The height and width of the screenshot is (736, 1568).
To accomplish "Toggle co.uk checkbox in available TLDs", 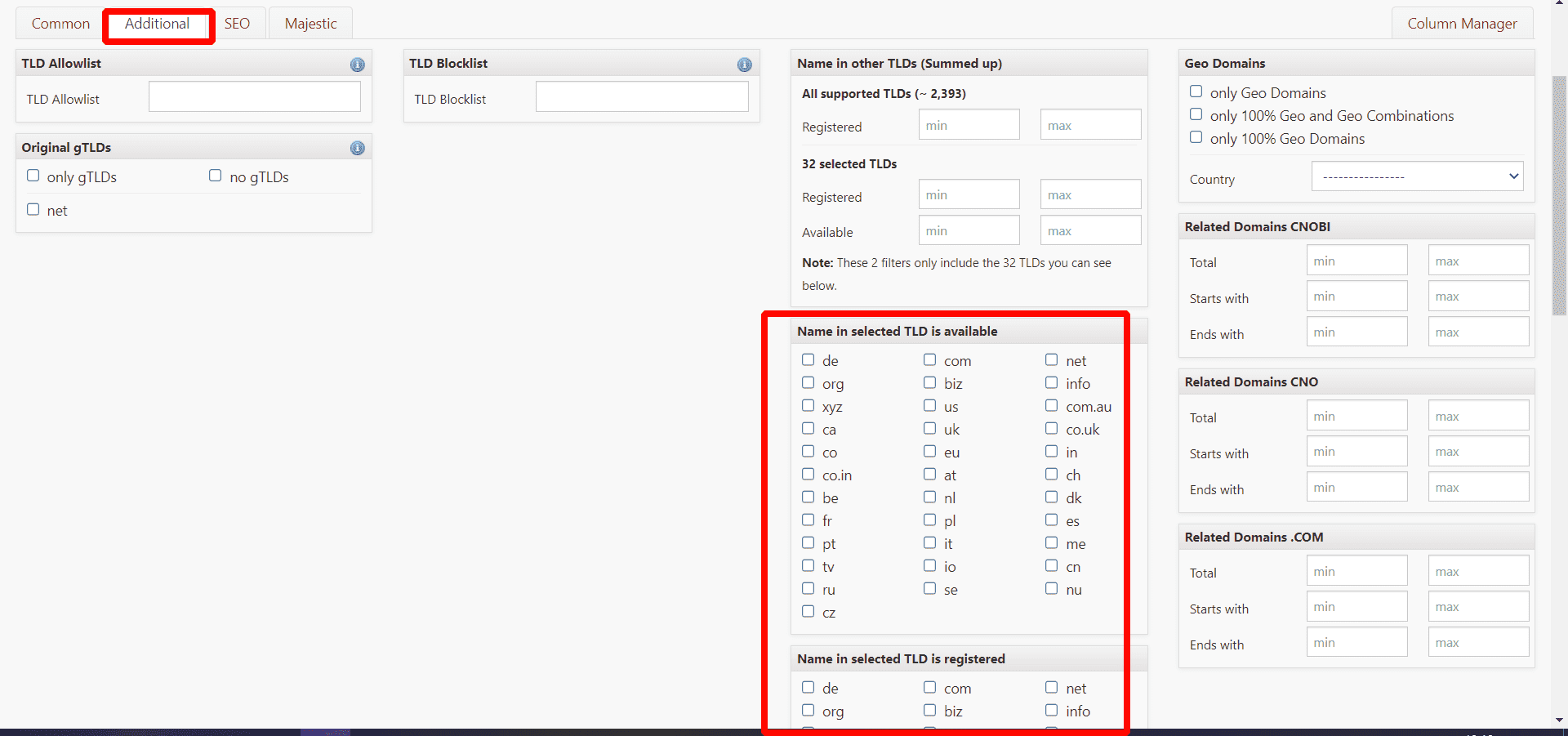I will click(1052, 428).
